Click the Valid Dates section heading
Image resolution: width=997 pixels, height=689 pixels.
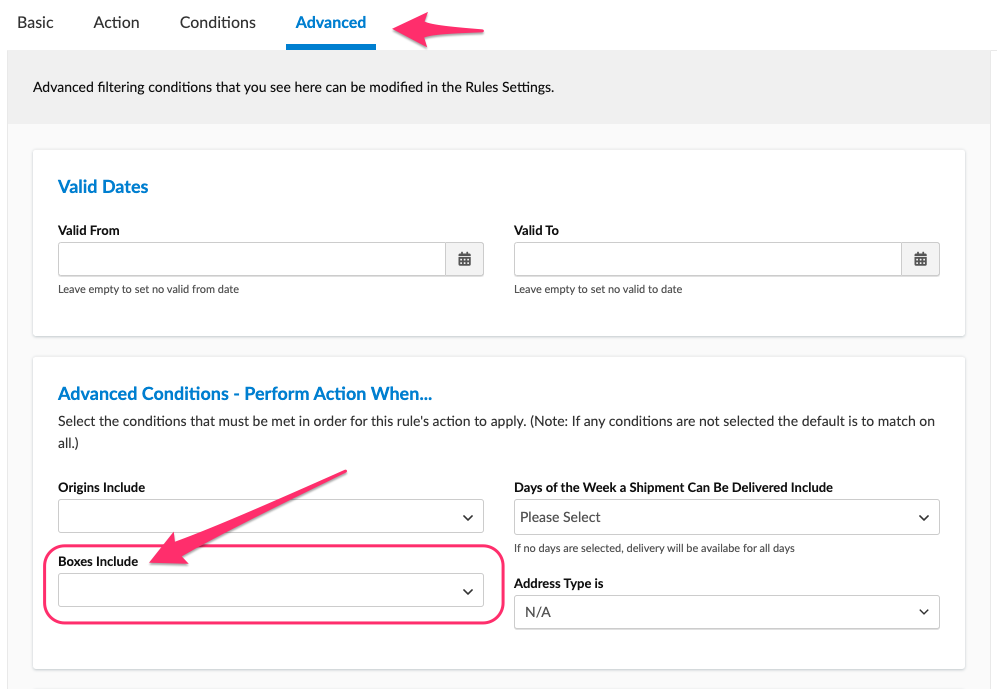coord(103,187)
